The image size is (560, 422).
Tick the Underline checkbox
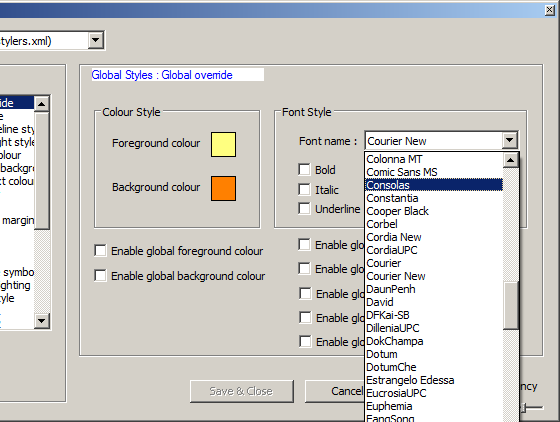pyautogui.click(x=304, y=209)
